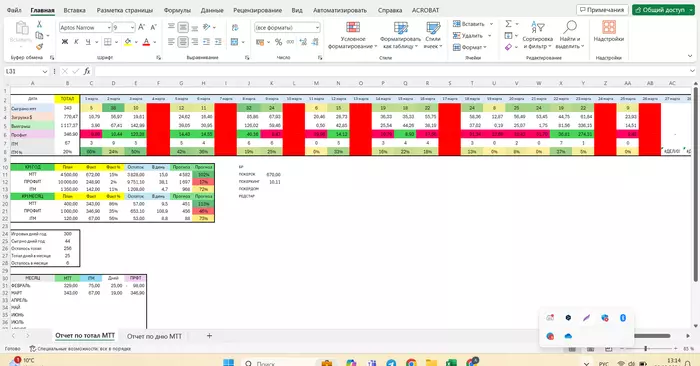The image size is (700, 366).
Task: Click Удалить cells button
Action: pyautogui.click(x=472, y=35)
